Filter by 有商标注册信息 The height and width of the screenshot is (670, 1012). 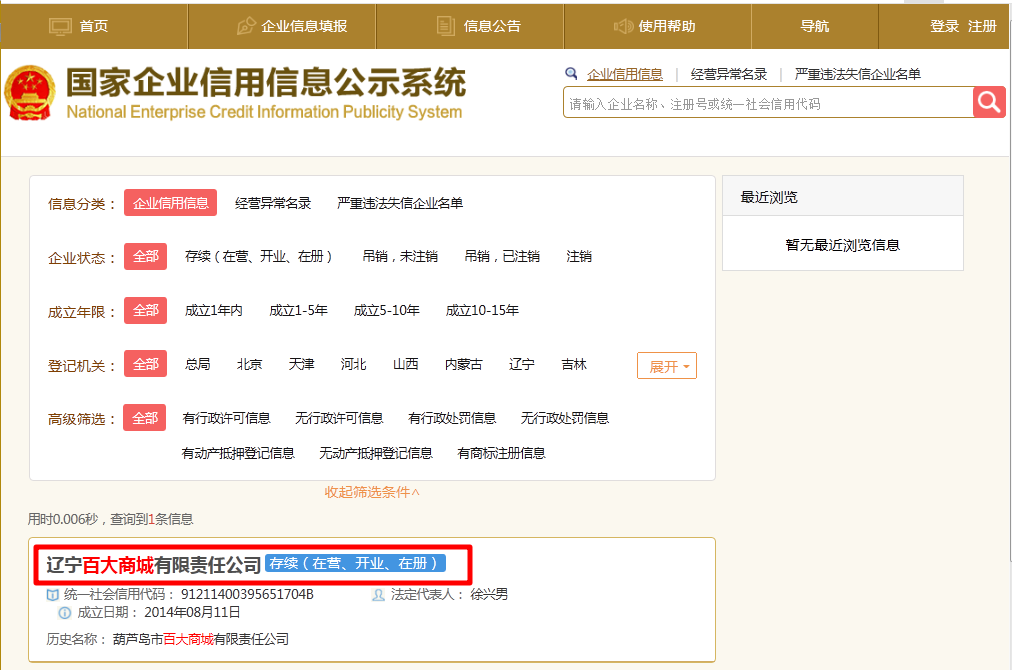tap(501, 453)
